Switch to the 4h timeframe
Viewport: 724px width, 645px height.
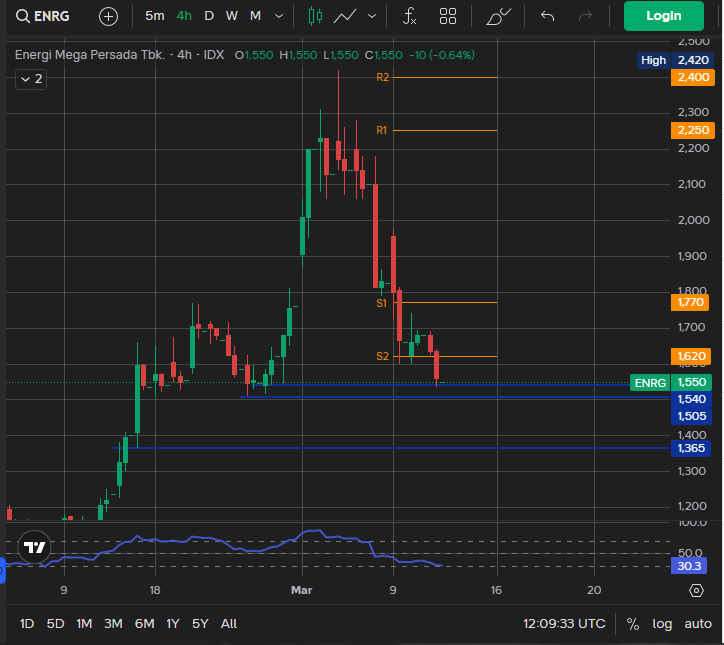[184, 16]
